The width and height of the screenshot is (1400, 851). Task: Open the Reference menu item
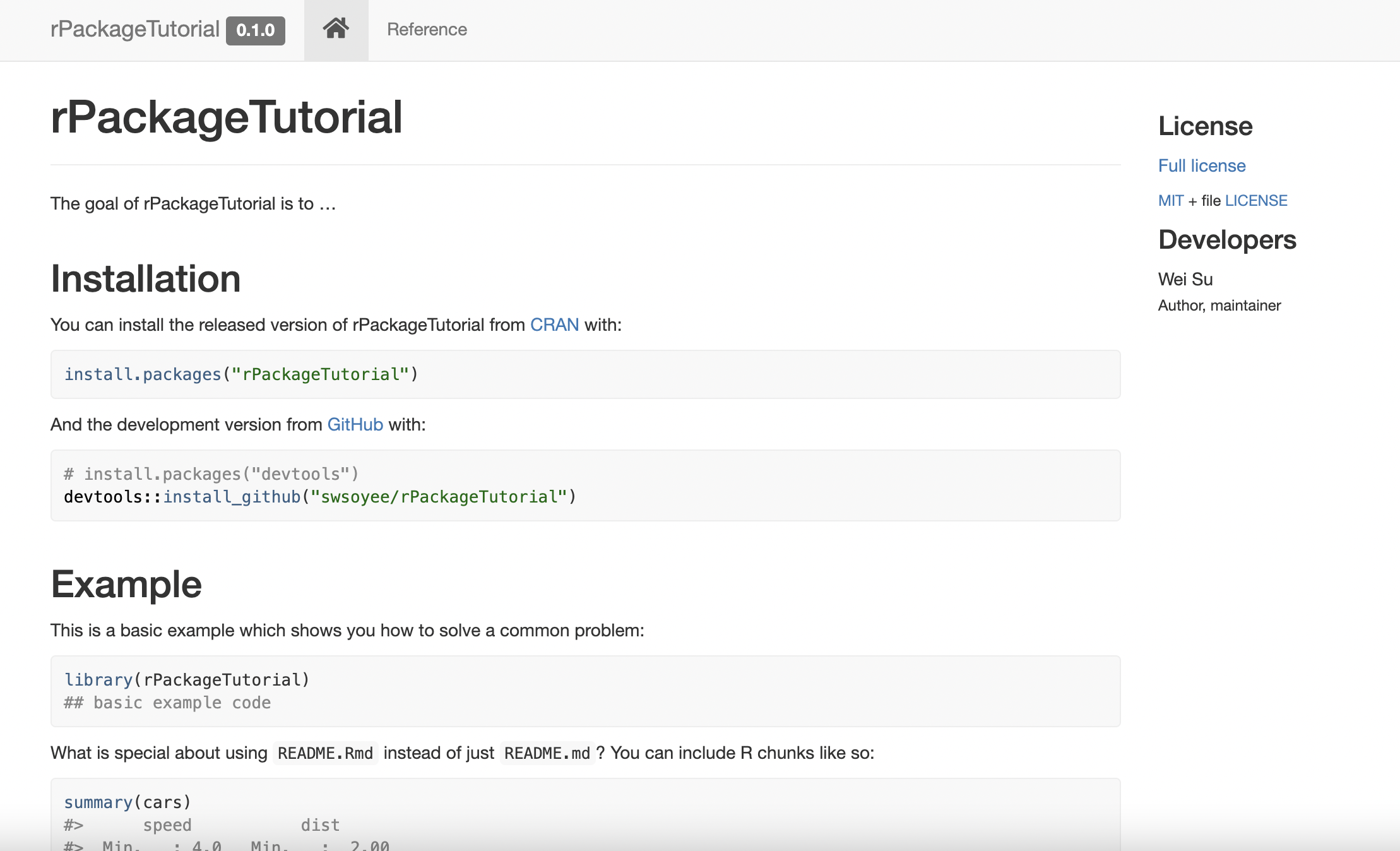click(427, 30)
